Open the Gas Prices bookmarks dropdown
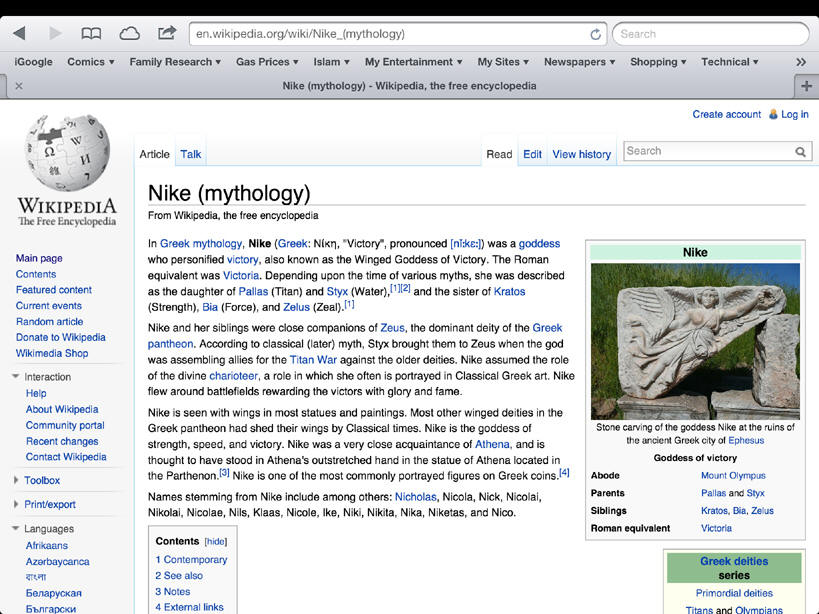This screenshot has width=819, height=614. pyautogui.click(x=267, y=62)
